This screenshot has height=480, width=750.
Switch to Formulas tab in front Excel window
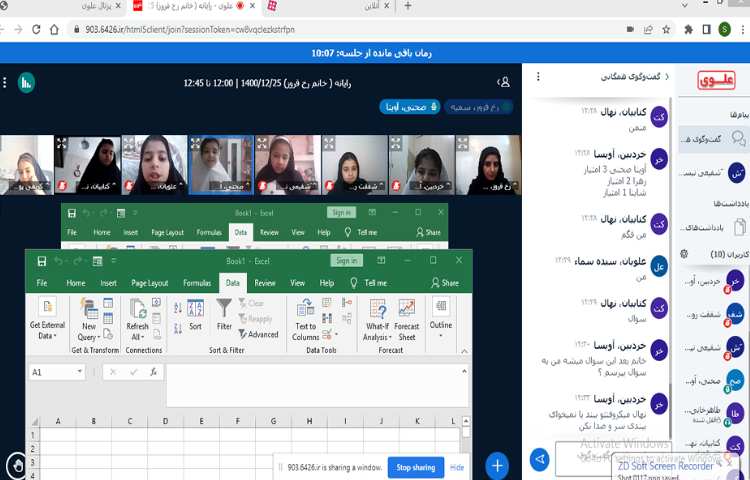(x=197, y=283)
